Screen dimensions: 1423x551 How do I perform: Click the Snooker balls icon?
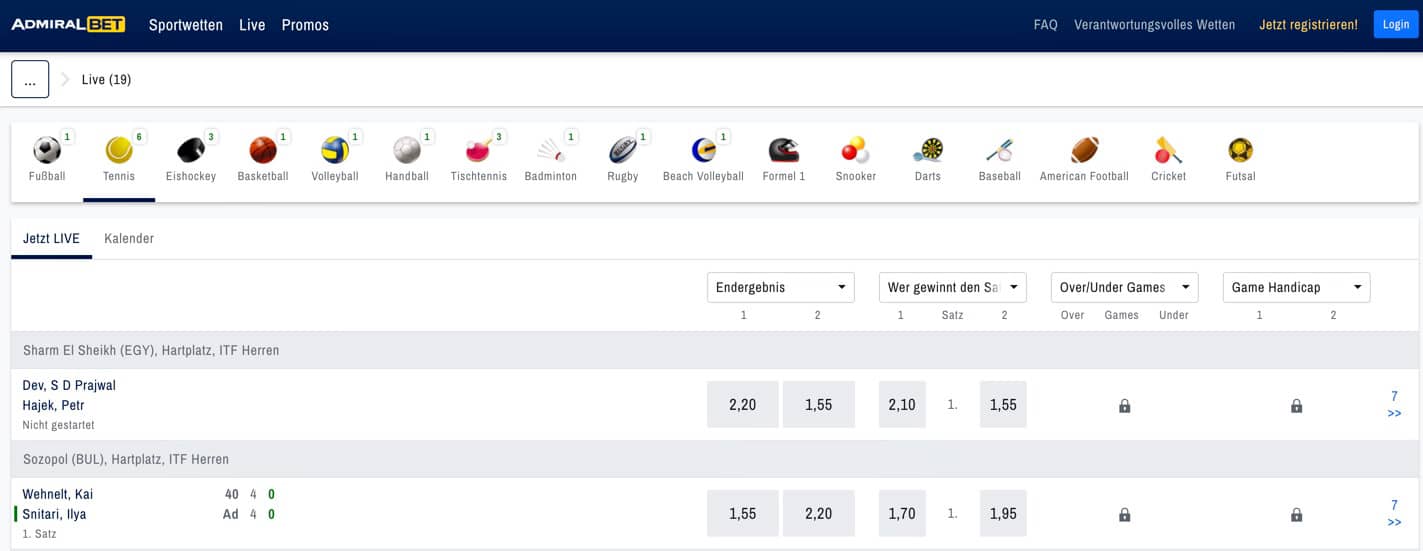coord(855,151)
